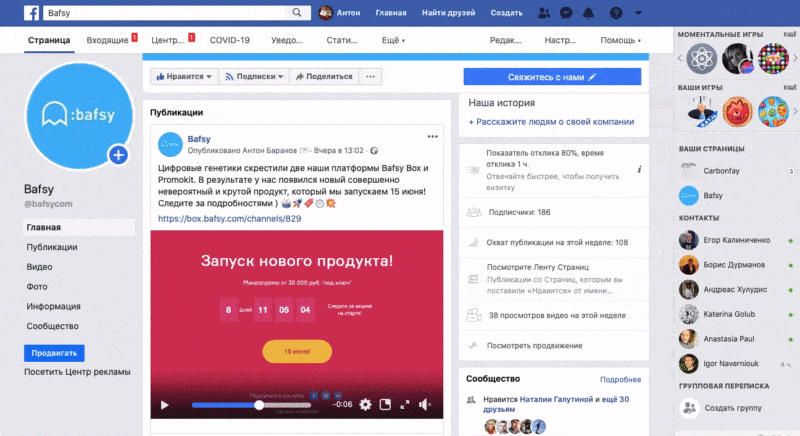Toggle picture-in-picture video icon

point(385,404)
